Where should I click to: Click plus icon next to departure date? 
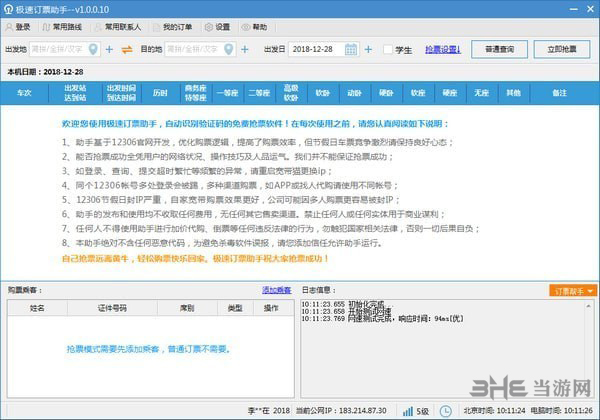tap(368, 49)
